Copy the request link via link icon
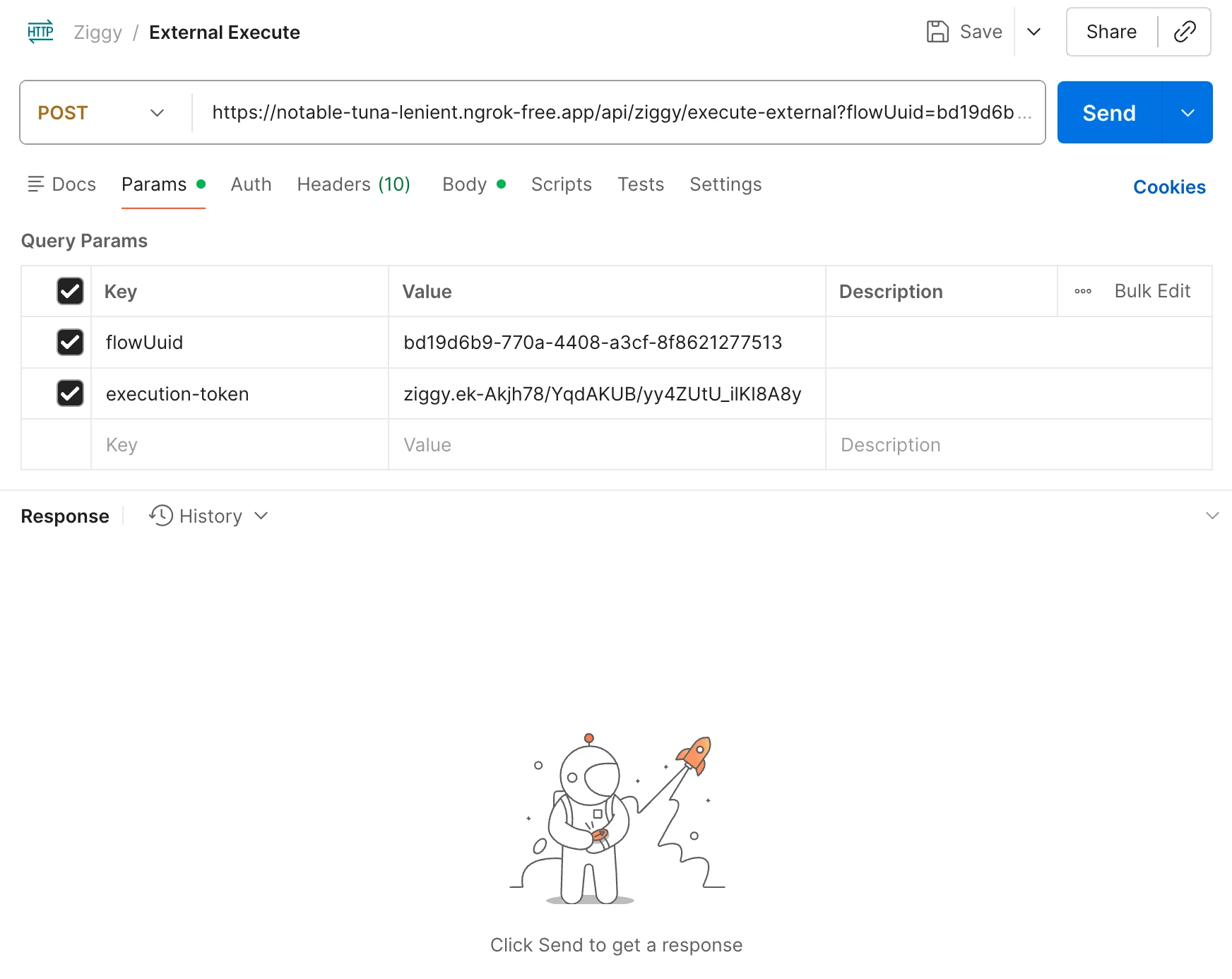 1184,32
